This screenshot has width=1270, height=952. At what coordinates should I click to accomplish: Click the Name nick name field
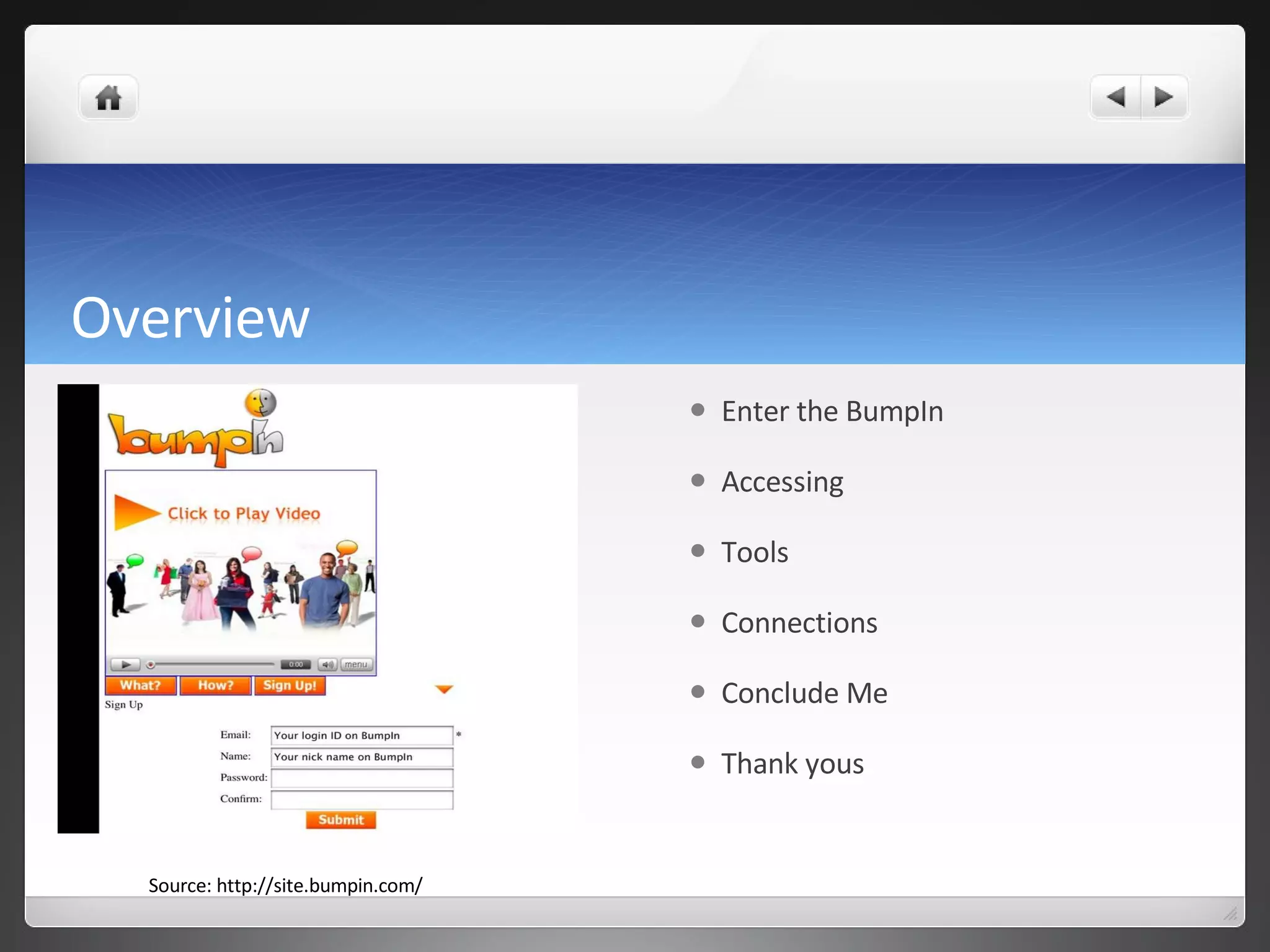click(x=362, y=757)
